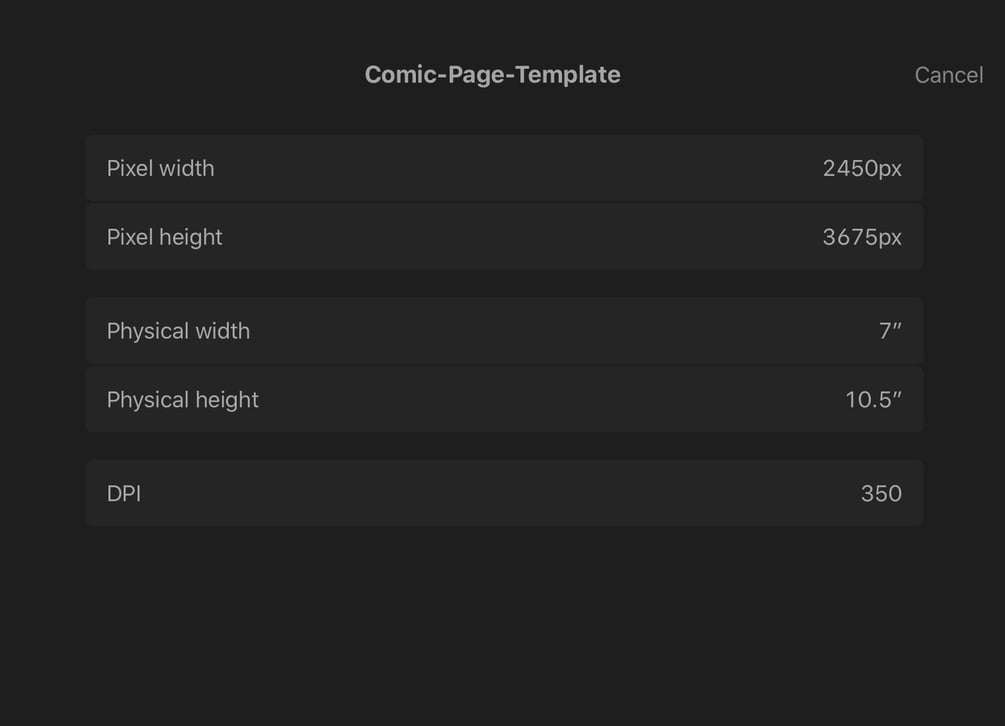This screenshot has height=726, width=1005.
Task: Select the middle of the Pixel height row
Action: coord(504,237)
